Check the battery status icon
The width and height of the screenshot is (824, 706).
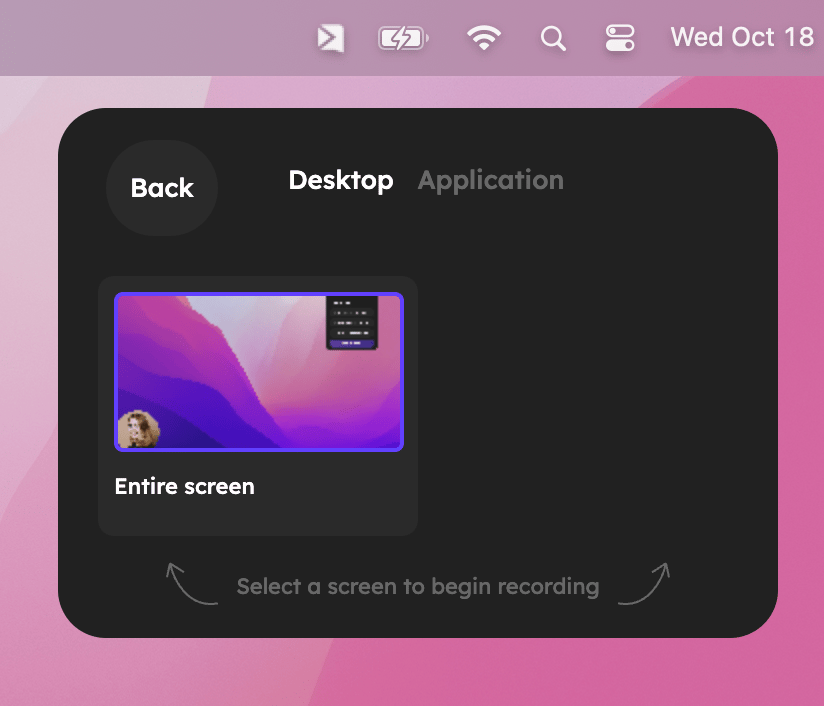coord(403,38)
